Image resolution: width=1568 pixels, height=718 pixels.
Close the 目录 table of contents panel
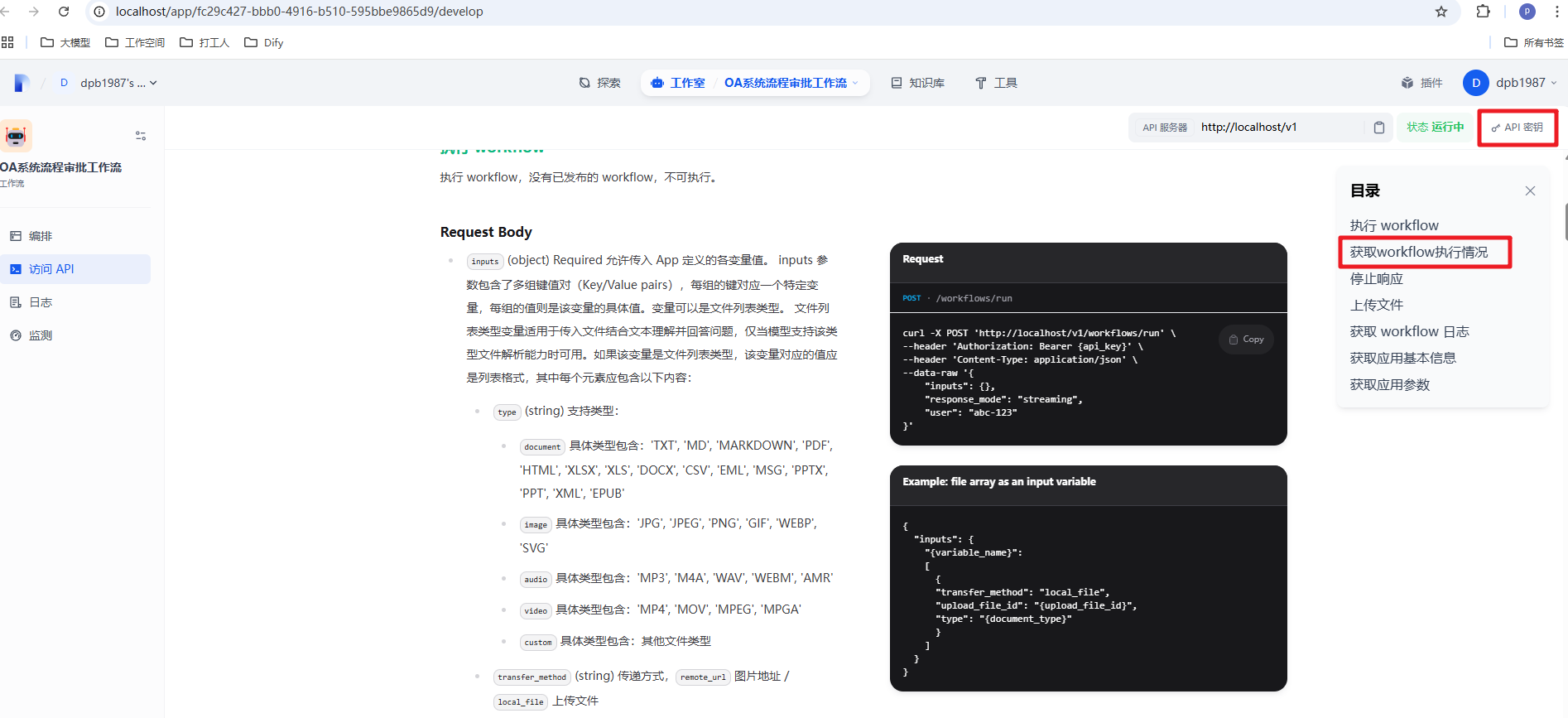pos(1530,191)
